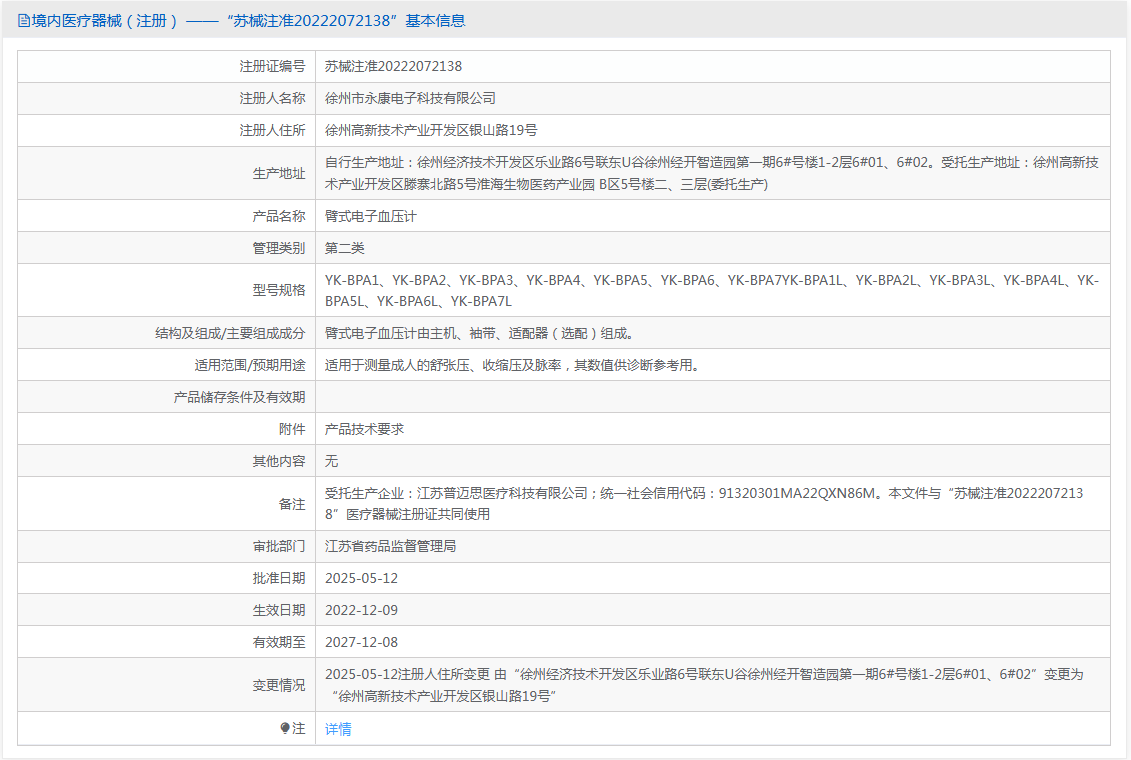Click the 管理类别 row label
Viewport: 1131px width, 760px height.
pyautogui.click(x=278, y=248)
